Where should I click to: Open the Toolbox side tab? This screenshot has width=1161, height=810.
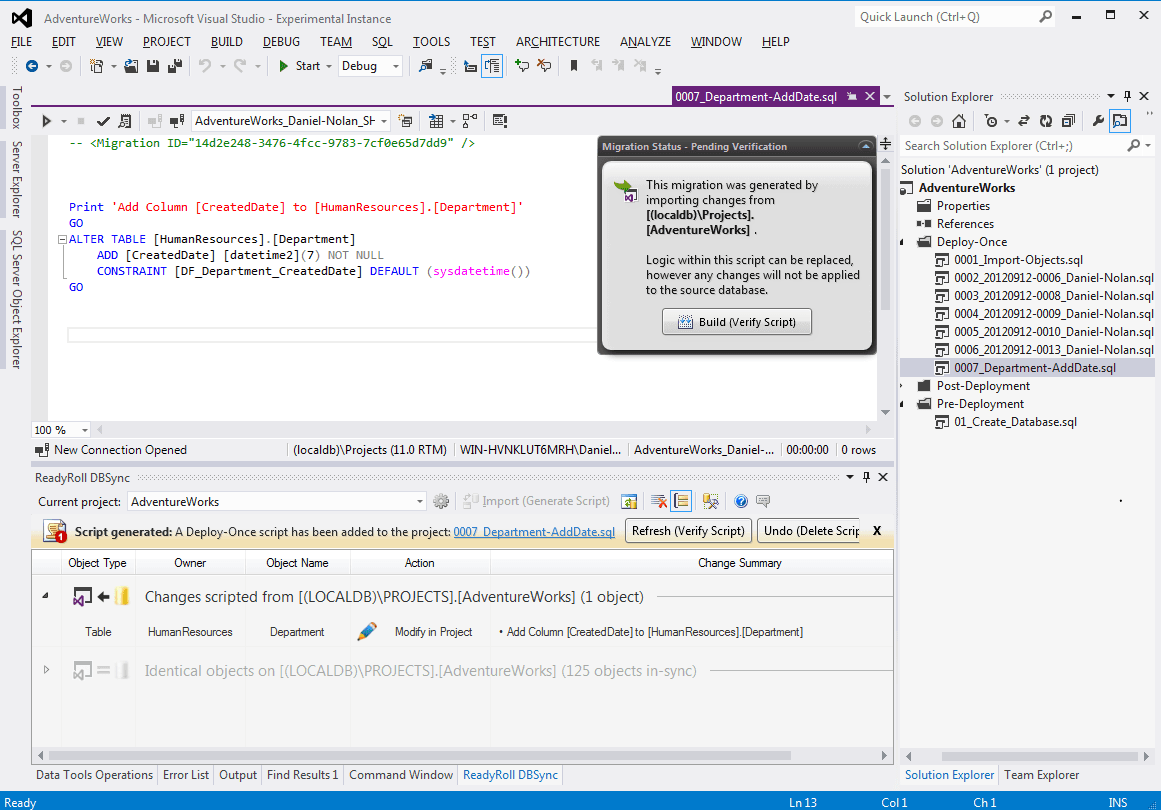tap(17, 107)
